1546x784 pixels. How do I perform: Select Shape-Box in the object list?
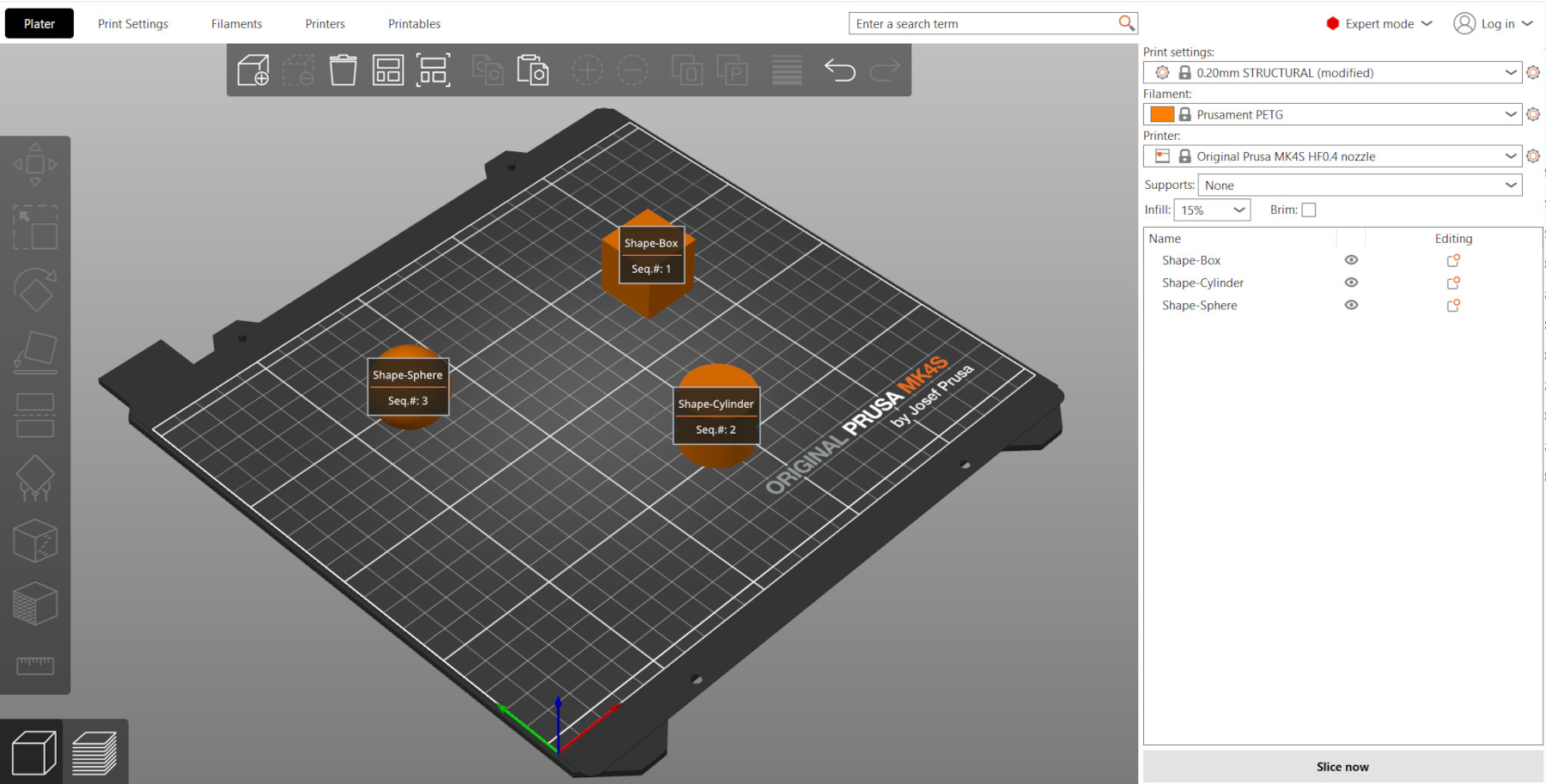click(1191, 260)
